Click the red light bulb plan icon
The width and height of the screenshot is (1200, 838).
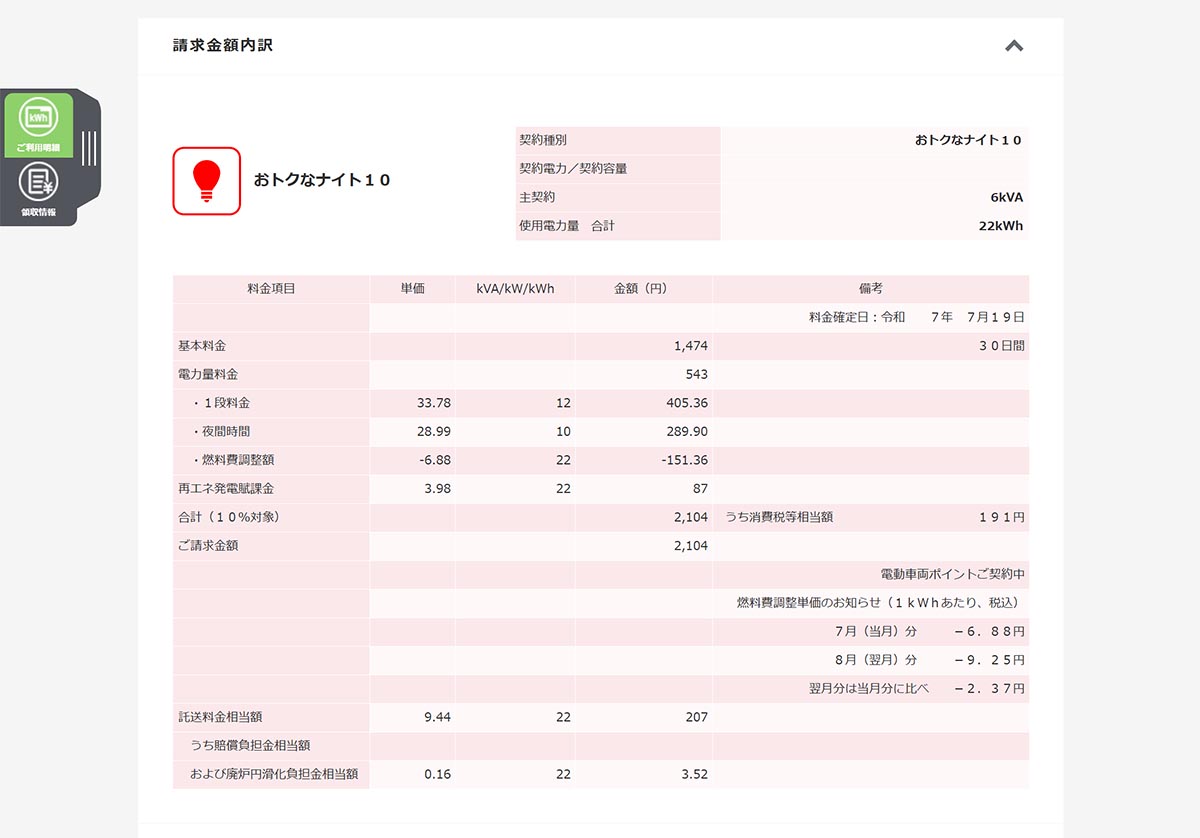[207, 181]
